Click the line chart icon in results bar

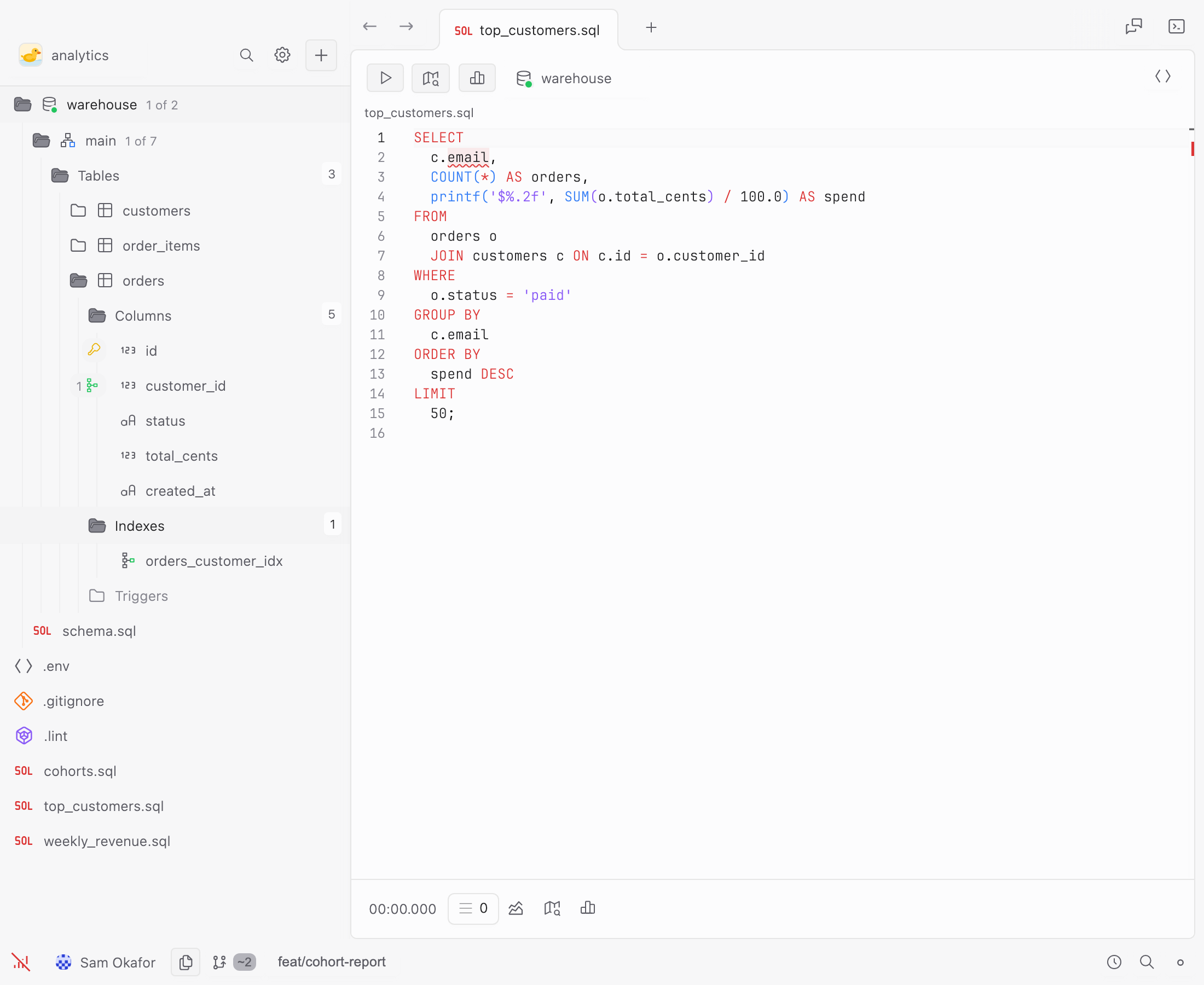point(516,908)
